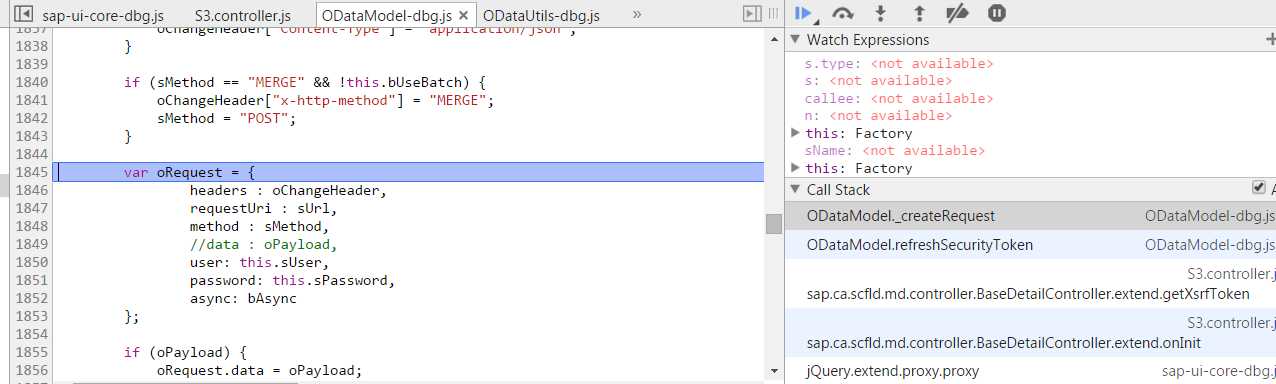Image resolution: width=1276 pixels, height=384 pixels.
Task: Select the ODataModel.refreshSecurityToken stack frame
Action: tap(1030, 245)
